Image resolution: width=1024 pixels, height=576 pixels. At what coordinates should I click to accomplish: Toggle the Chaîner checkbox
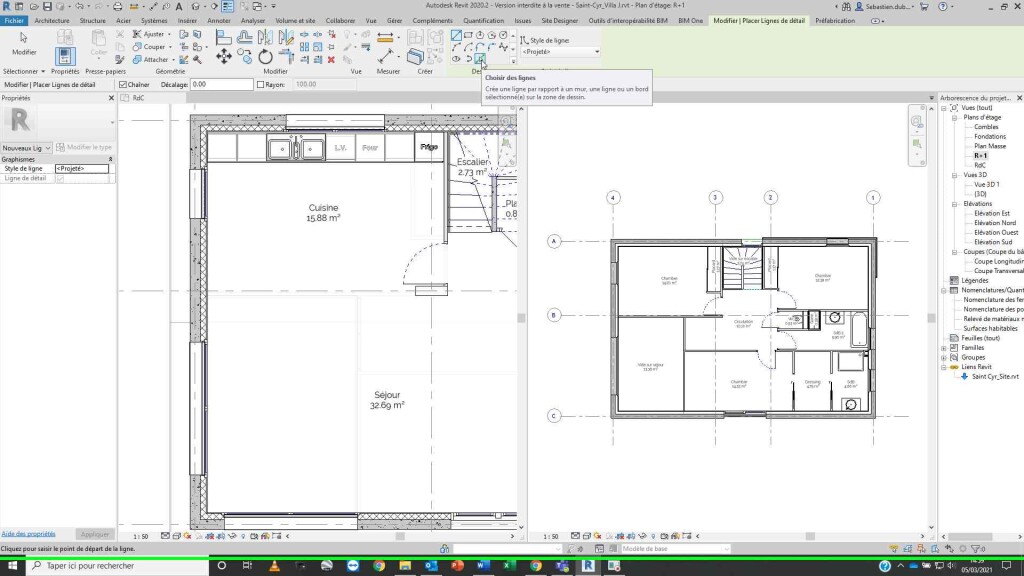(x=123, y=85)
